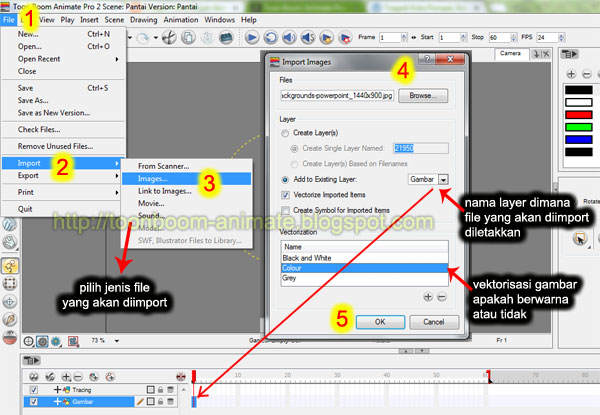
Task: Click Cancel in Import Images dialog
Action: click(434, 322)
